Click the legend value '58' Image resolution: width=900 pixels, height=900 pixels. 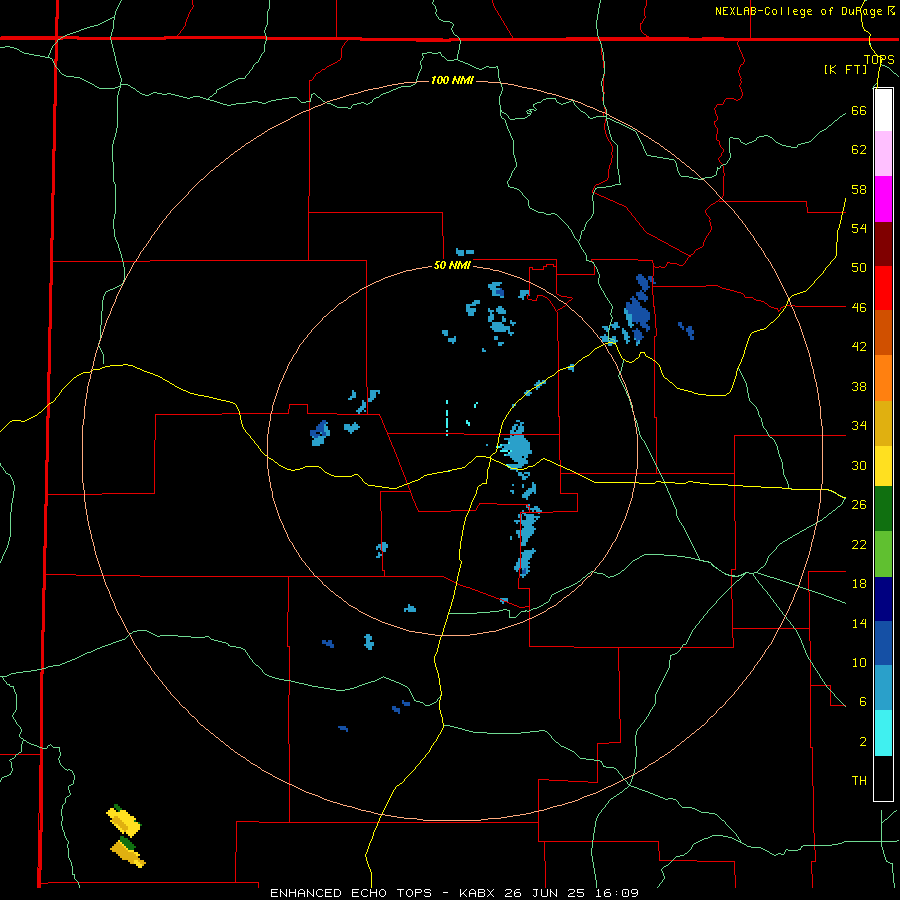tap(859, 189)
